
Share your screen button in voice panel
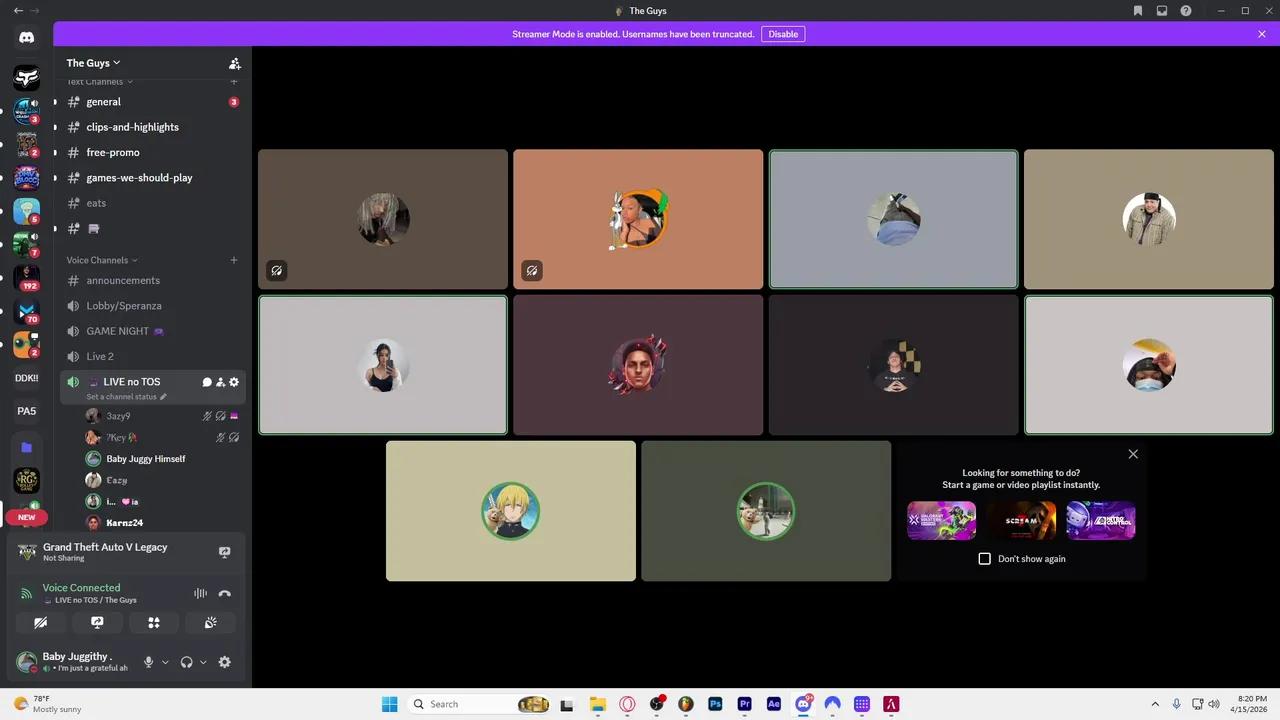(x=97, y=622)
